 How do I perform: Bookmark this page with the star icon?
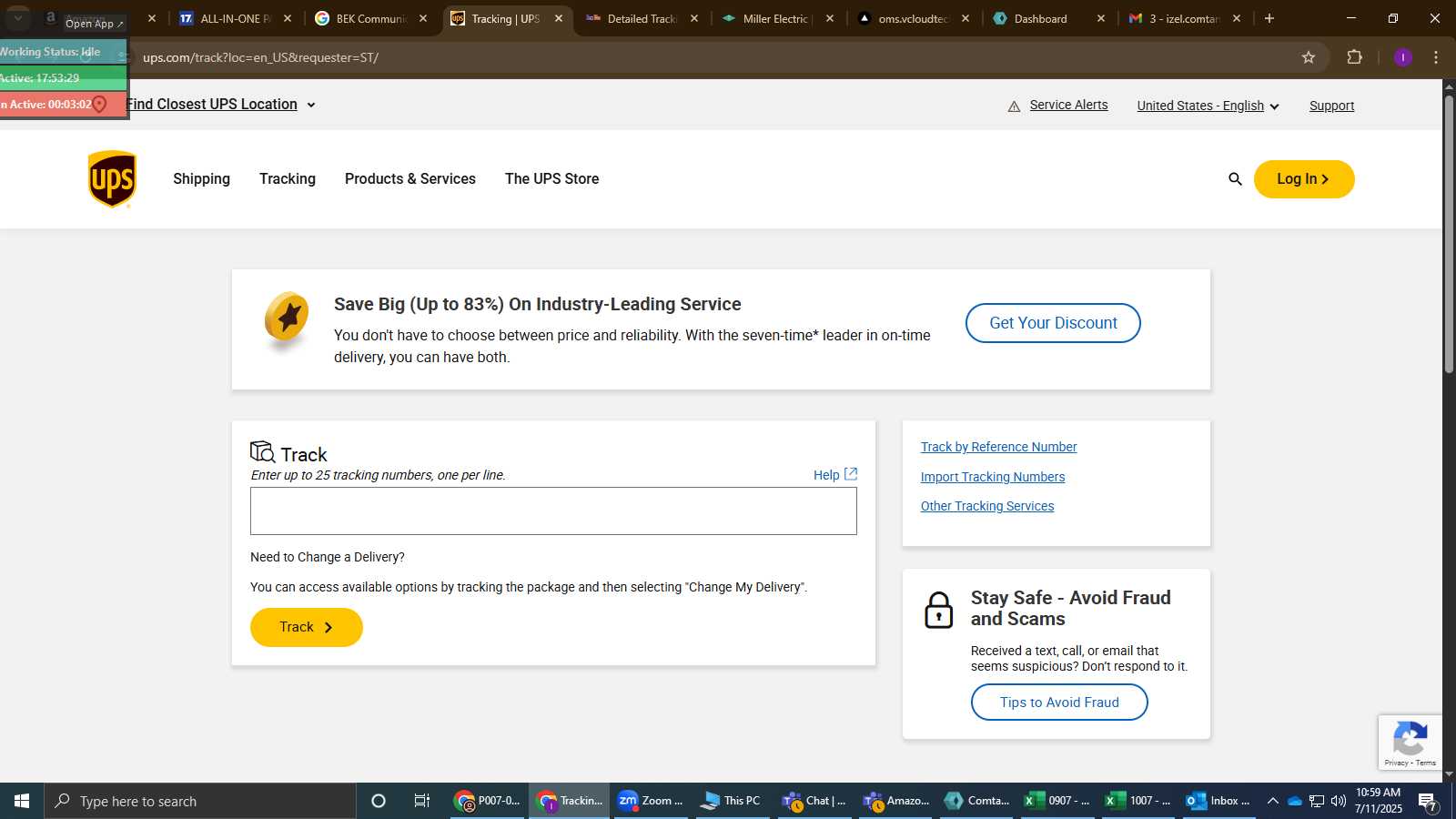pyautogui.click(x=1309, y=57)
